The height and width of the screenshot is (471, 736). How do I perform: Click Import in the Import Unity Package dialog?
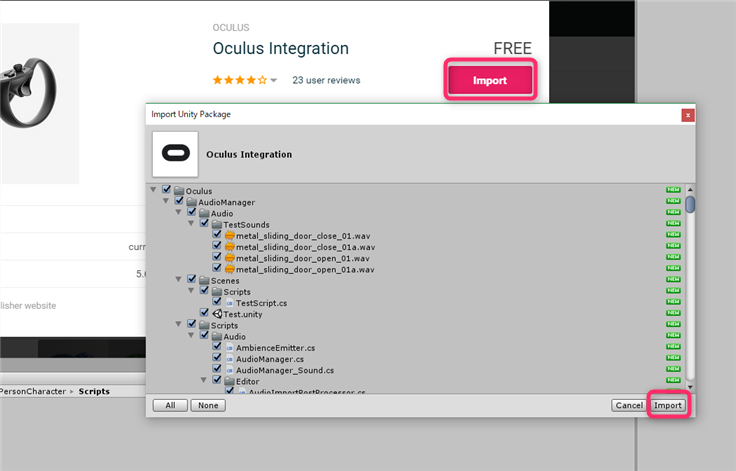(x=668, y=405)
